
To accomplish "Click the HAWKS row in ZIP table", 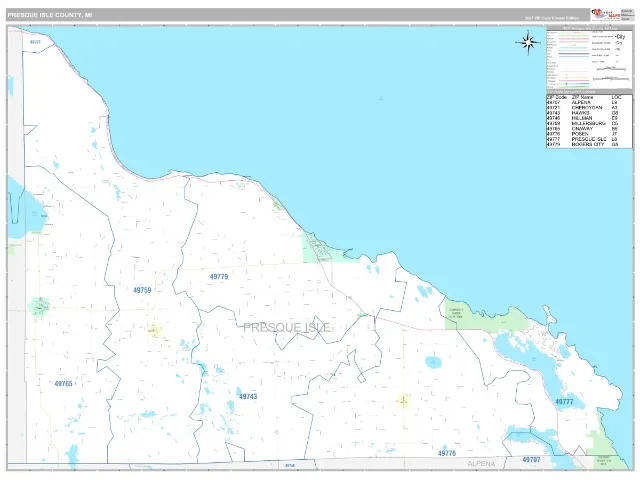I will (x=584, y=113).
